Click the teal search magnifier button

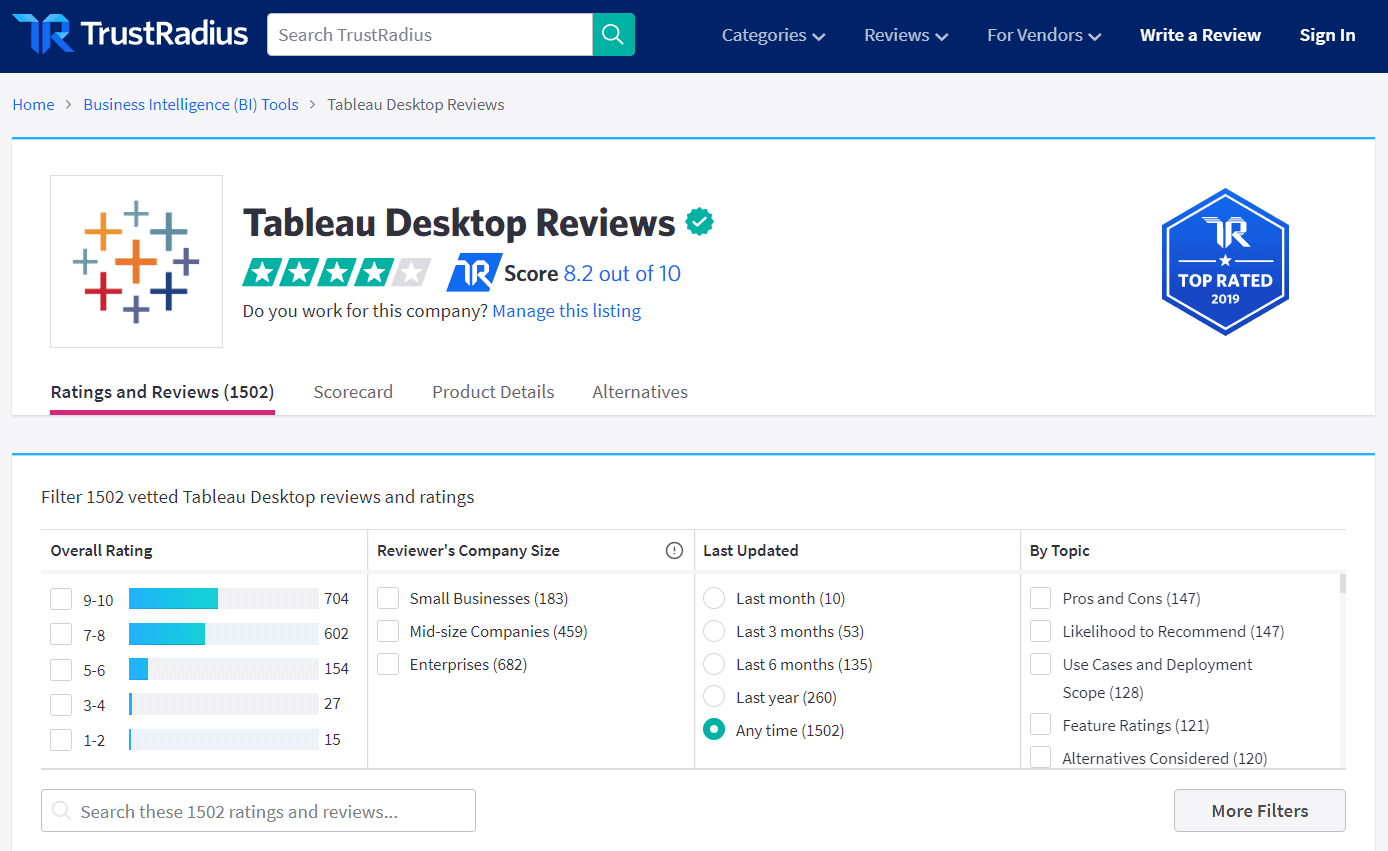click(x=613, y=35)
